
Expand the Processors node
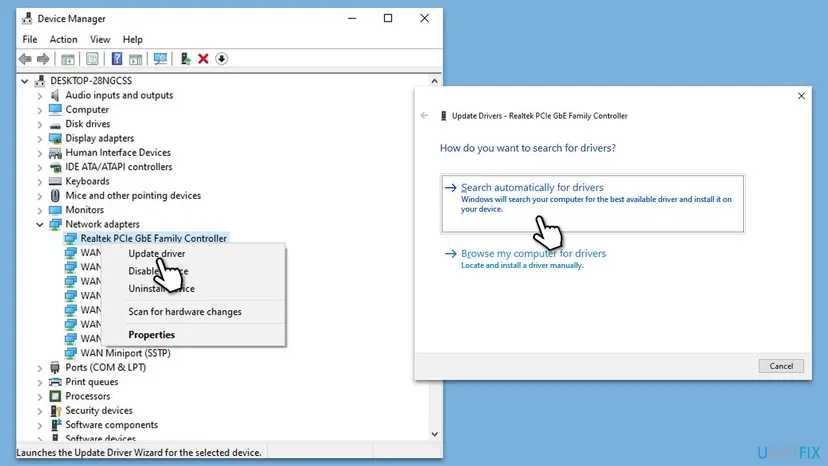click(40, 396)
